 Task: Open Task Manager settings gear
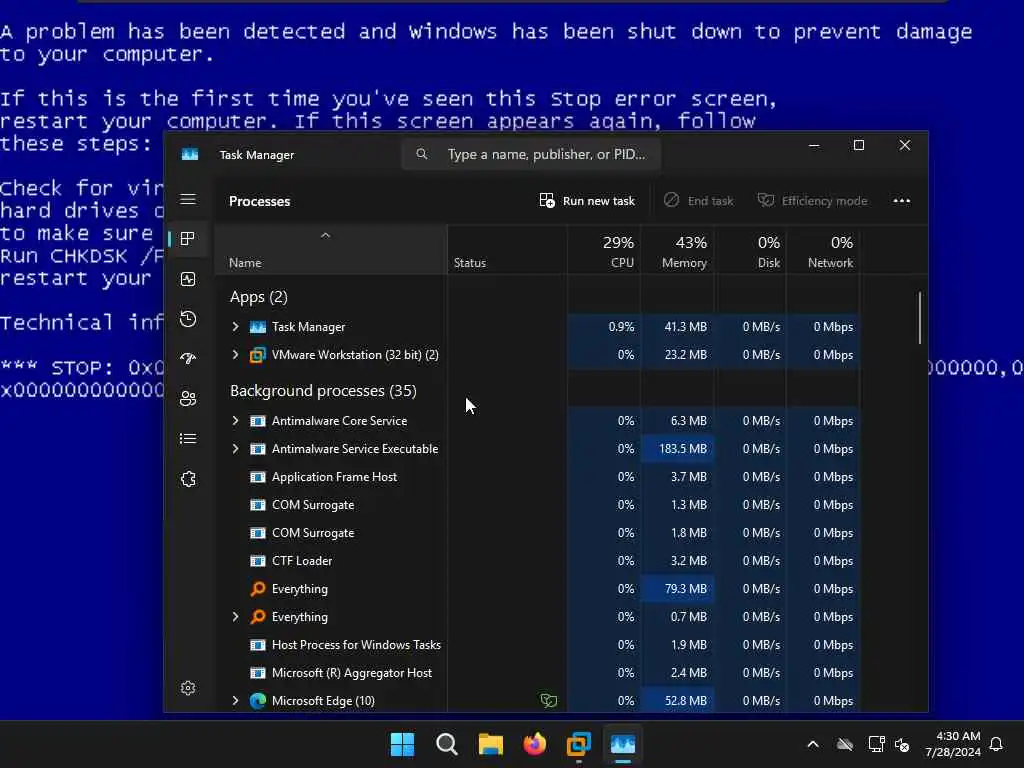[x=188, y=688]
